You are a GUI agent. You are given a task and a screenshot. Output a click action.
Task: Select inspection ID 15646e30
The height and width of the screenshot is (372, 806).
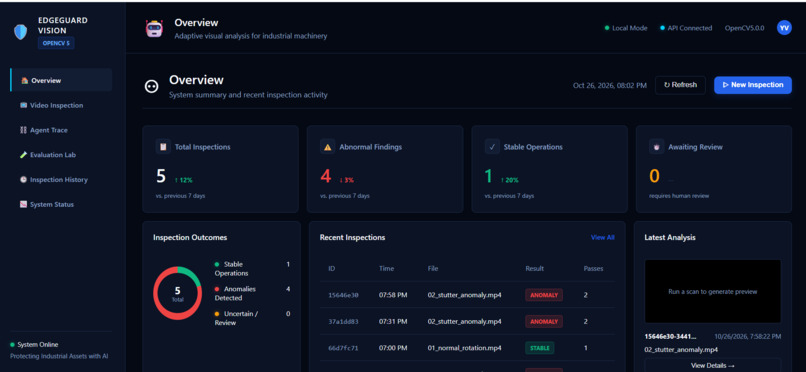coord(343,295)
